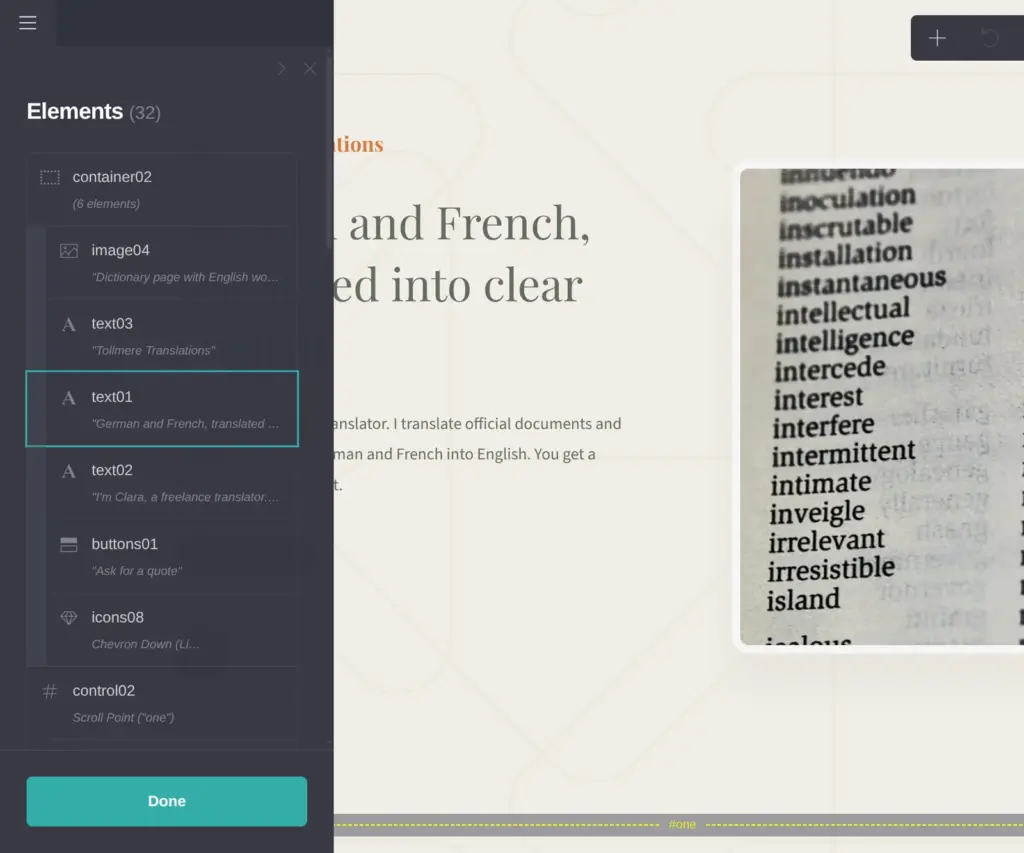
Task: Click the Elements panel scrollbar
Action: point(328,153)
